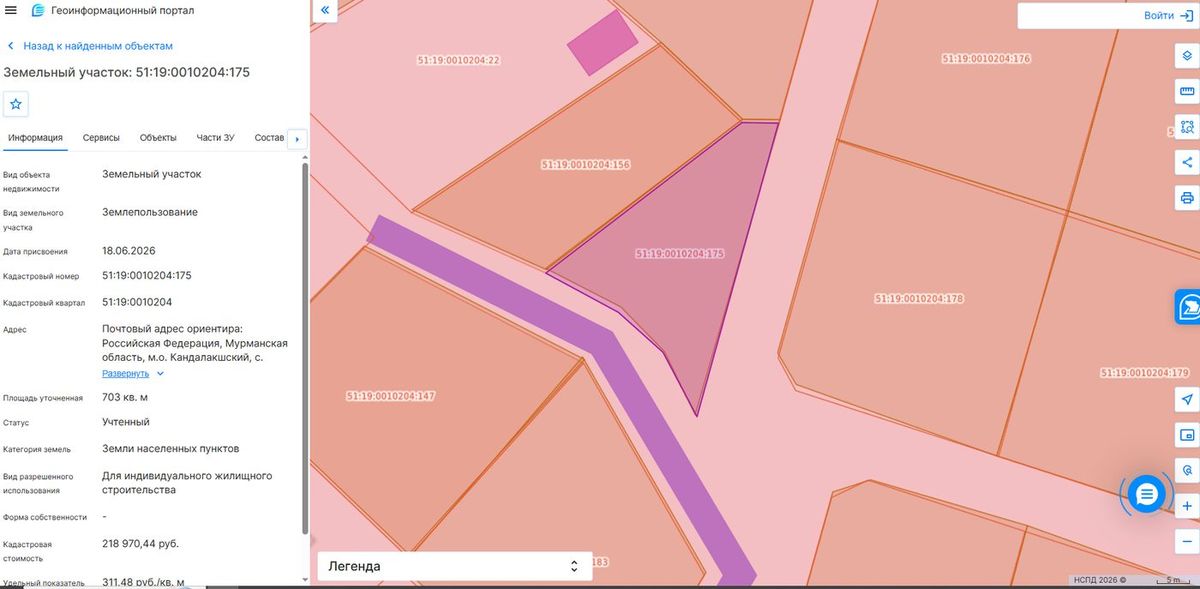Open the blue assistant widget at right edge
This screenshot has height=589, width=1200.
[1188, 306]
